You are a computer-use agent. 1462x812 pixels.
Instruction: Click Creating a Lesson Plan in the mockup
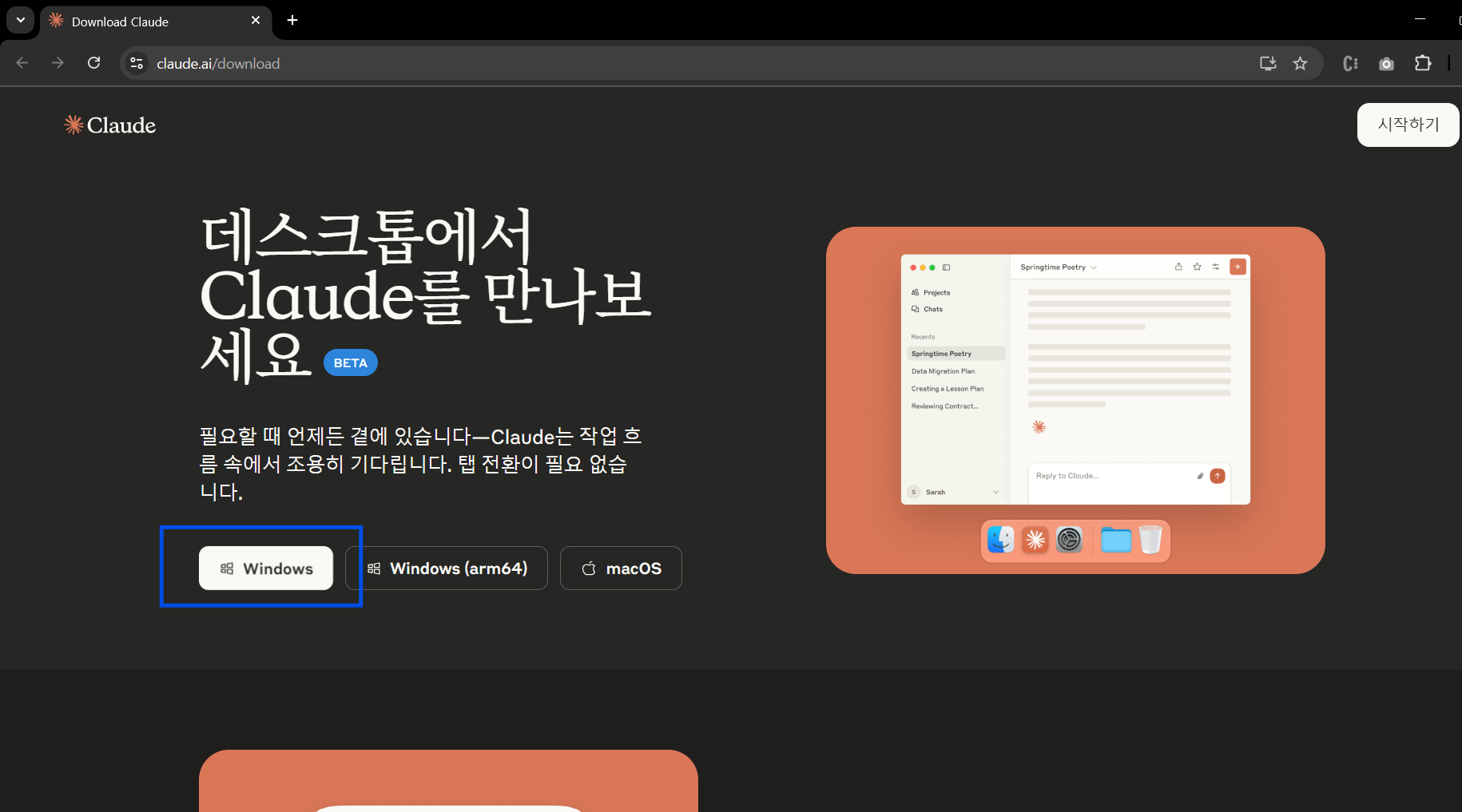coord(948,389)
